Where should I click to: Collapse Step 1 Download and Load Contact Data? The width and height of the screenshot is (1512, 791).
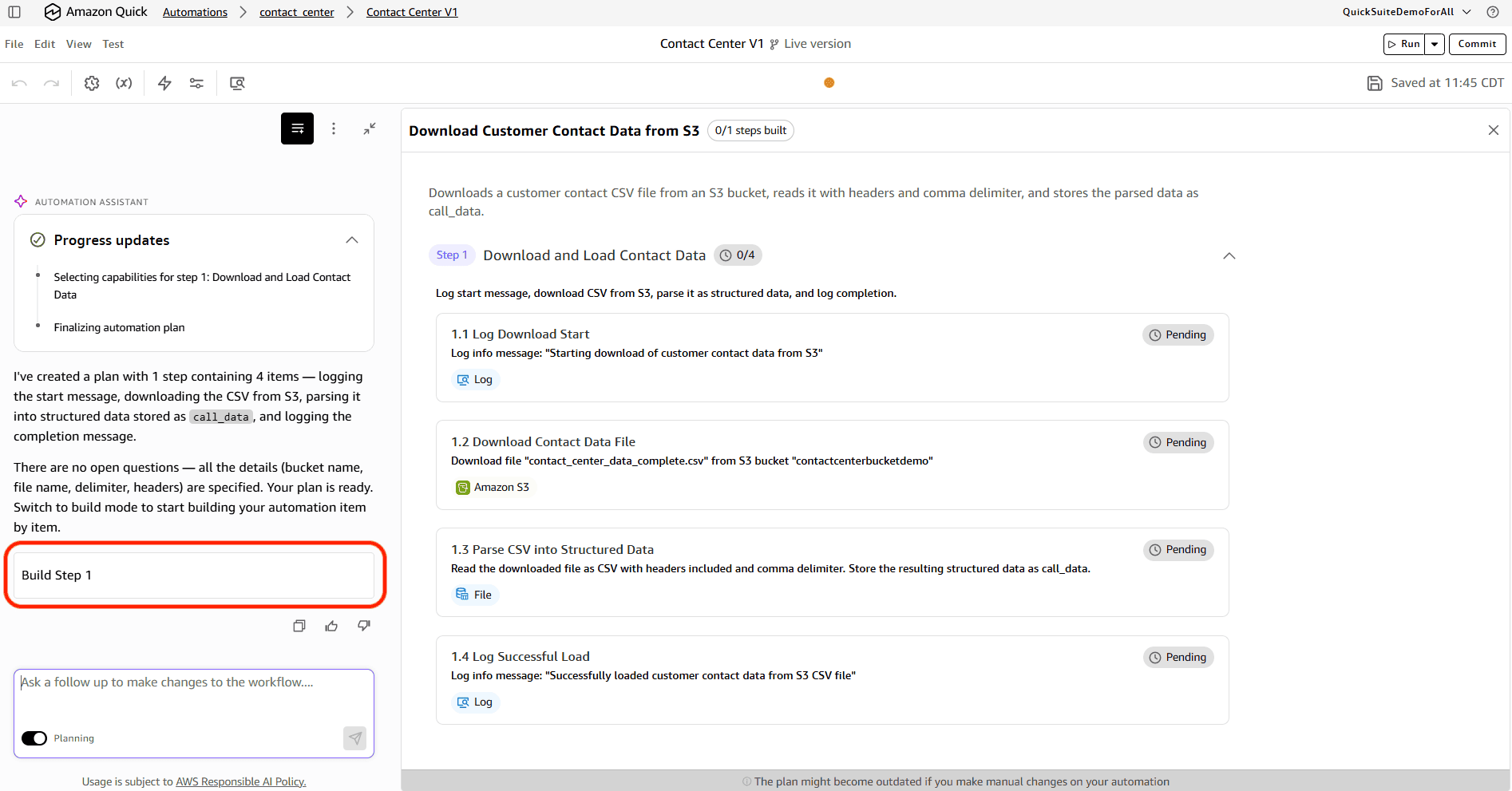[x=1229, y=255]
